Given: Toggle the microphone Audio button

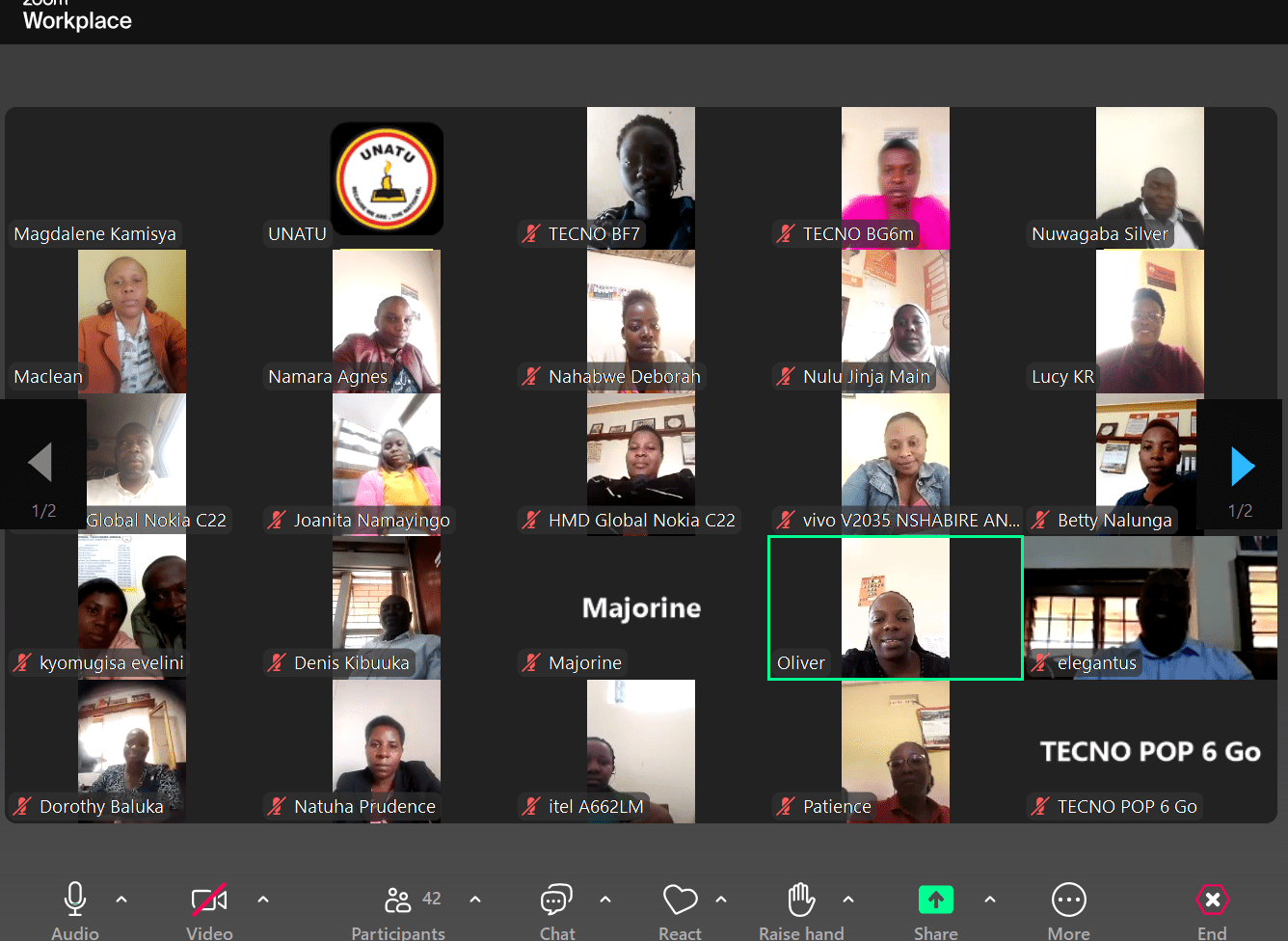Looking at the screenshot, I should 75,901.
